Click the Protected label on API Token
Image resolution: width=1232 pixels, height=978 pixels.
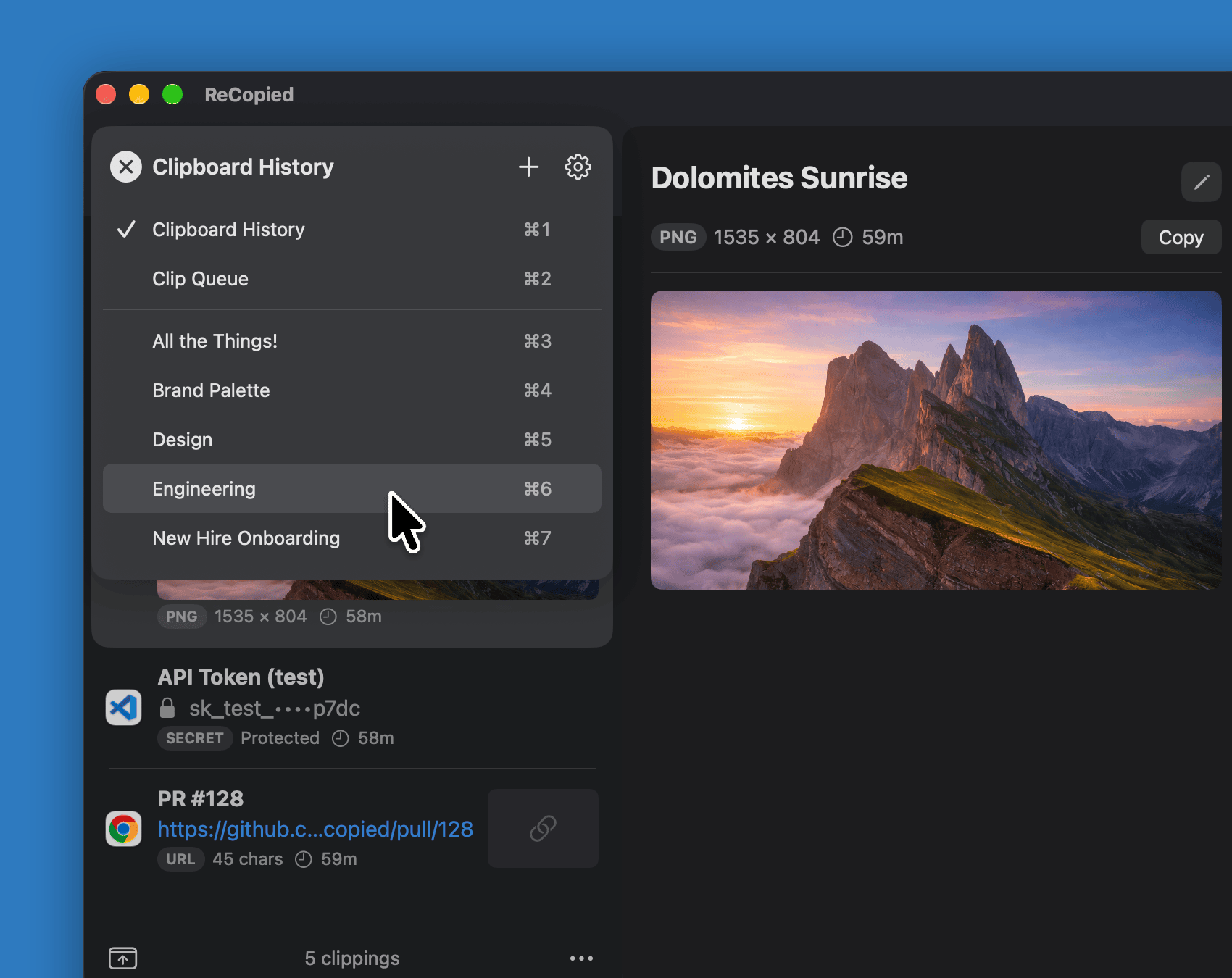coord(280,738)
